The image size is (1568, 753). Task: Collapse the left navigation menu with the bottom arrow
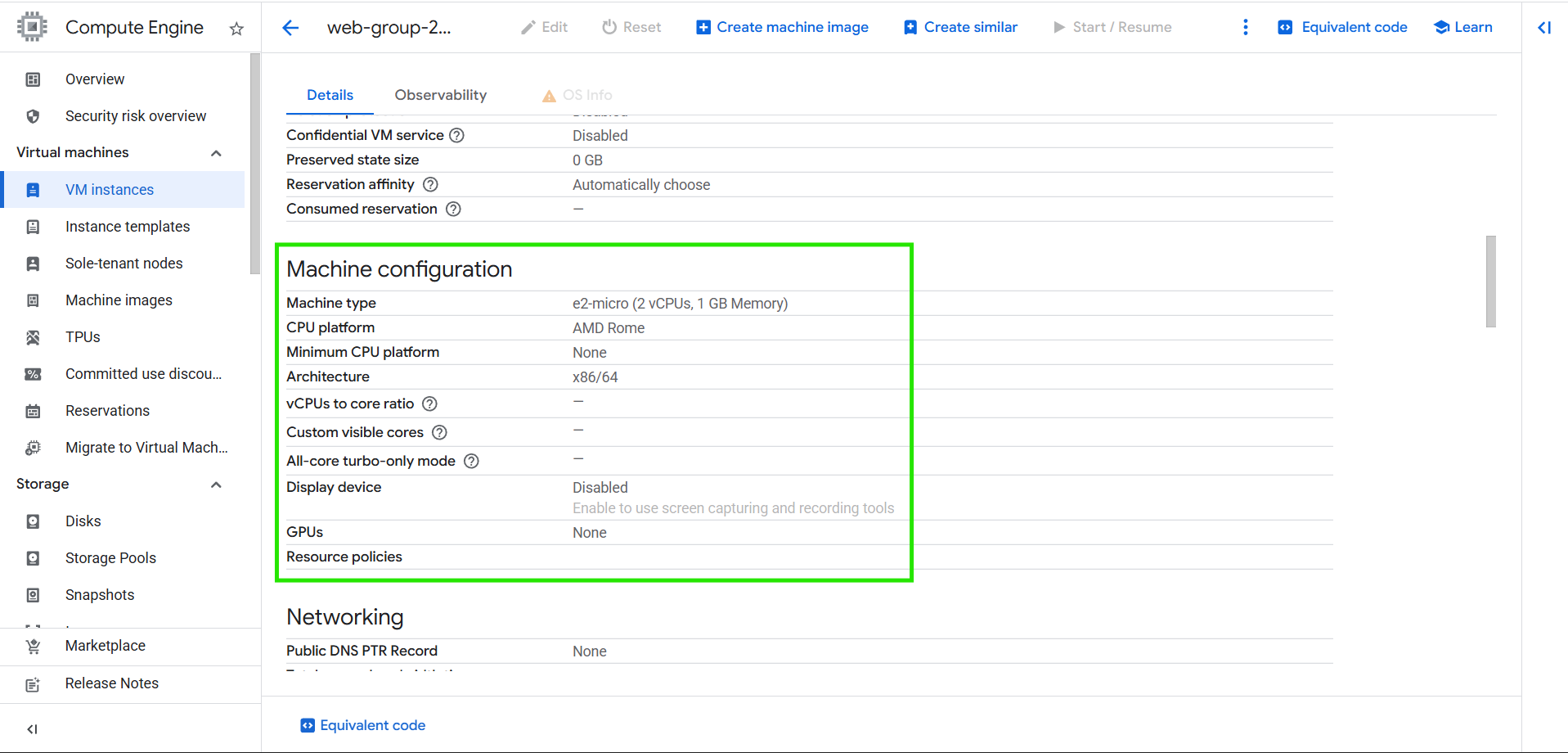[x=33, y=728]
